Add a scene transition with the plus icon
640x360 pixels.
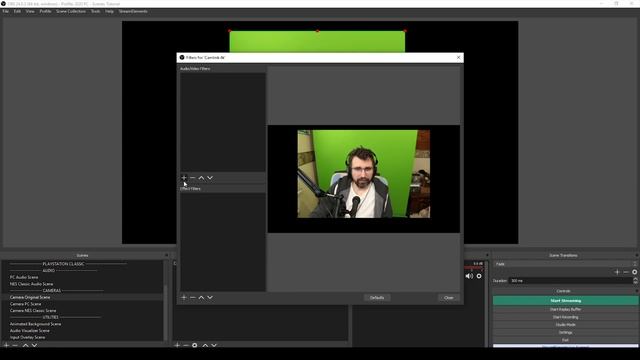(x=617, y=272)
